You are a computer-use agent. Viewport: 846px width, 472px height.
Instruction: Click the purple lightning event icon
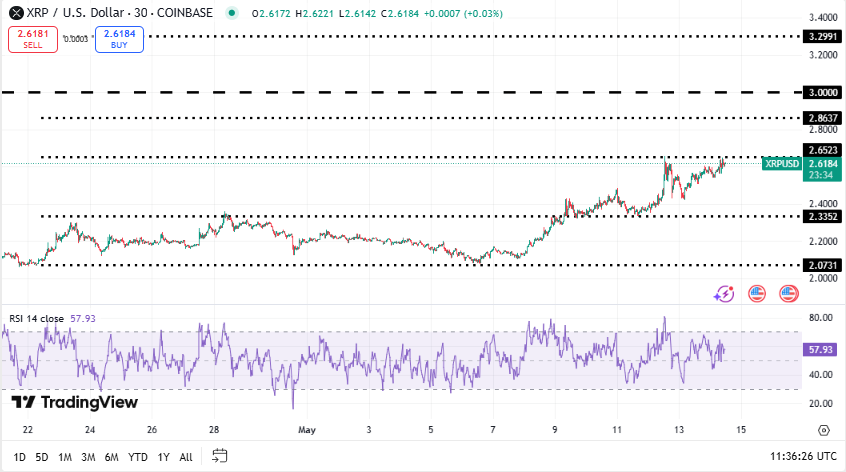point(724,294)
